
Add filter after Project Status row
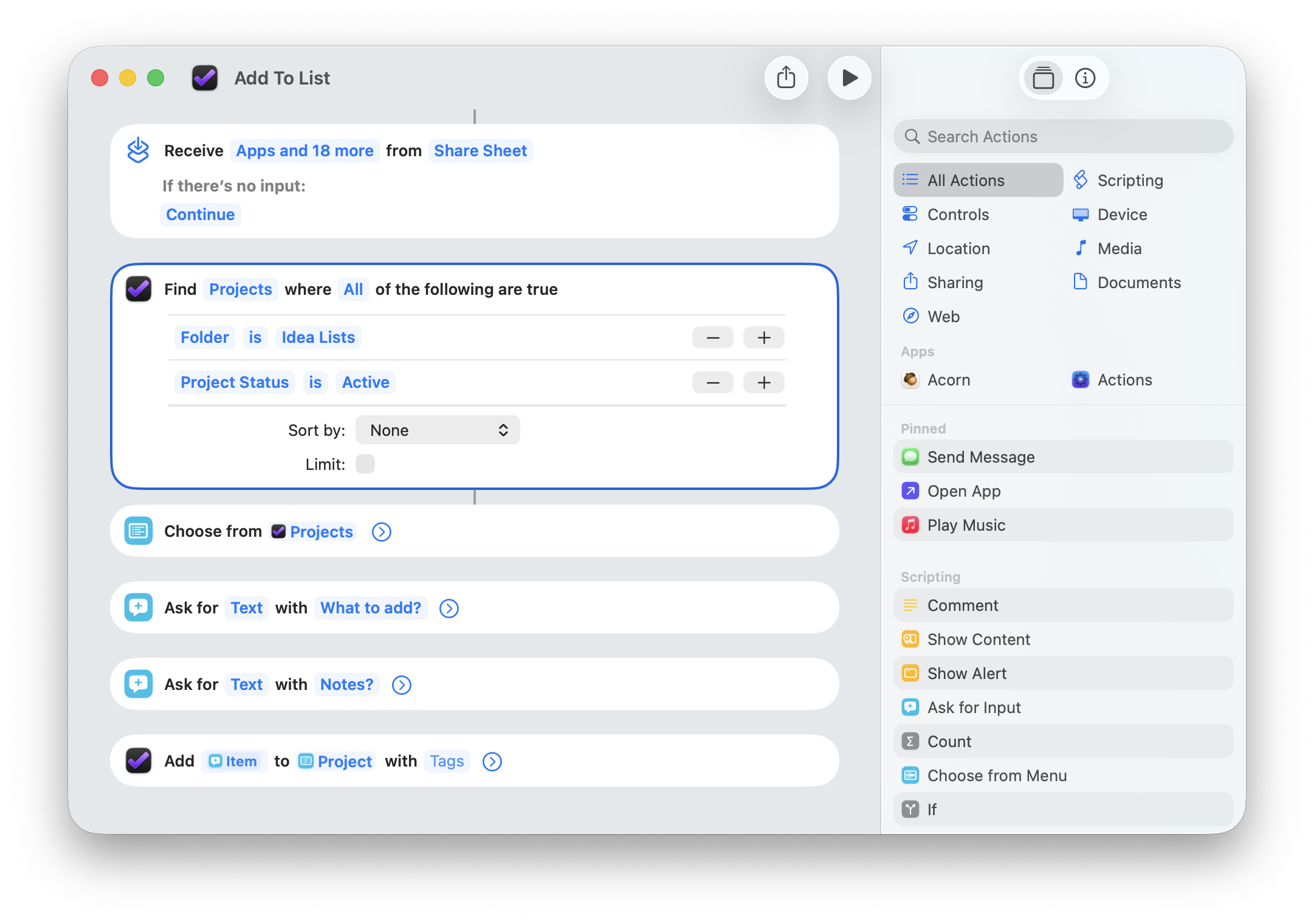[763, 382]
